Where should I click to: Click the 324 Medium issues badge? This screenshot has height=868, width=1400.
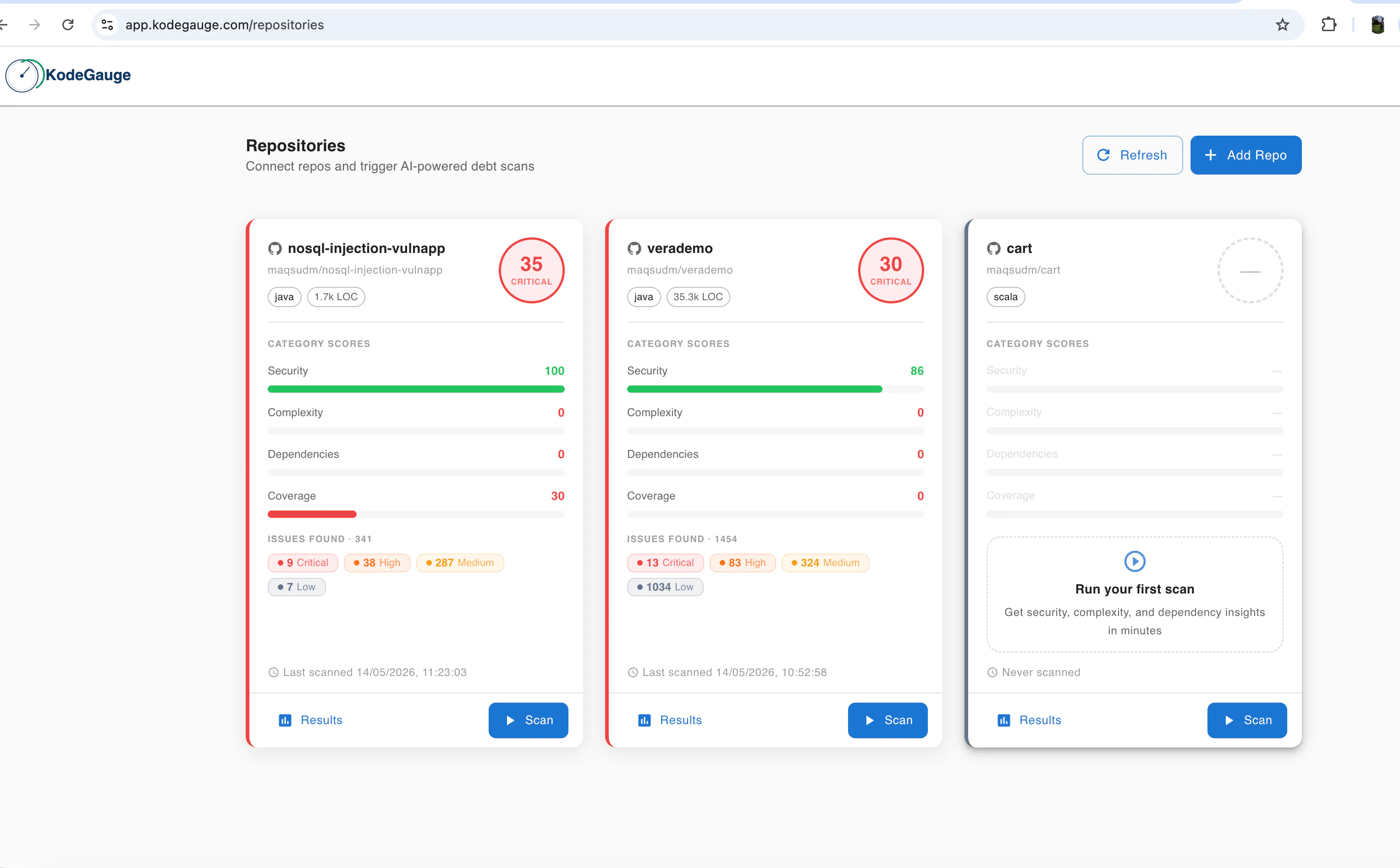coord(825,563)
